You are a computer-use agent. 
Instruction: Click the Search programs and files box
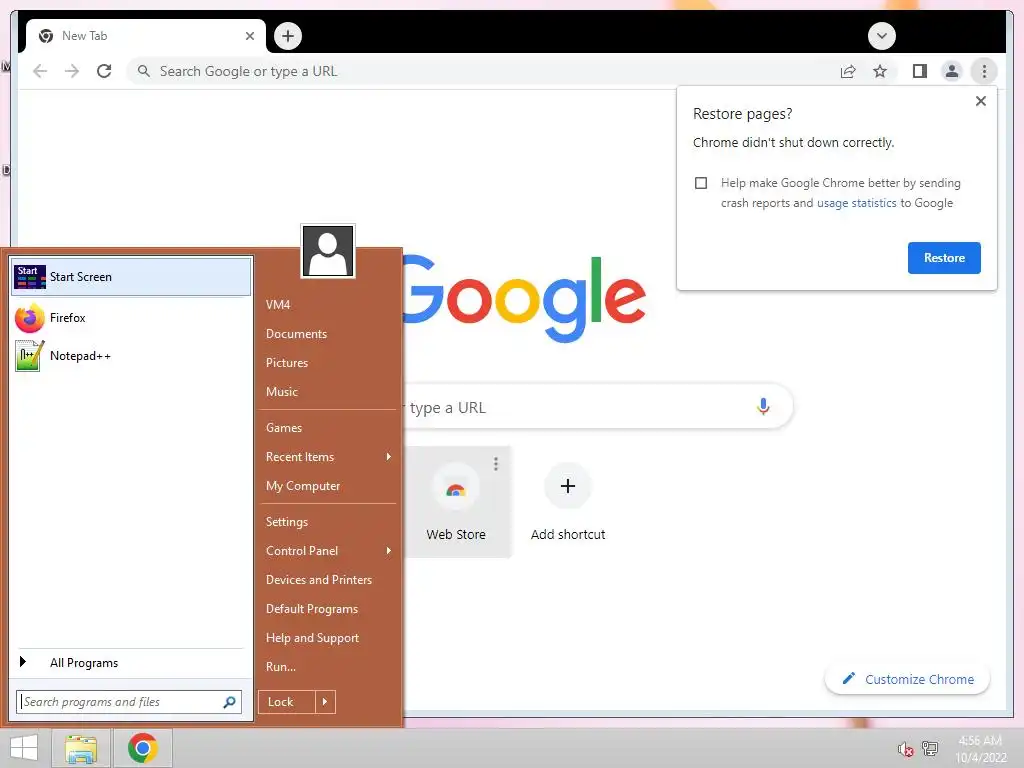tap(129, 702)
